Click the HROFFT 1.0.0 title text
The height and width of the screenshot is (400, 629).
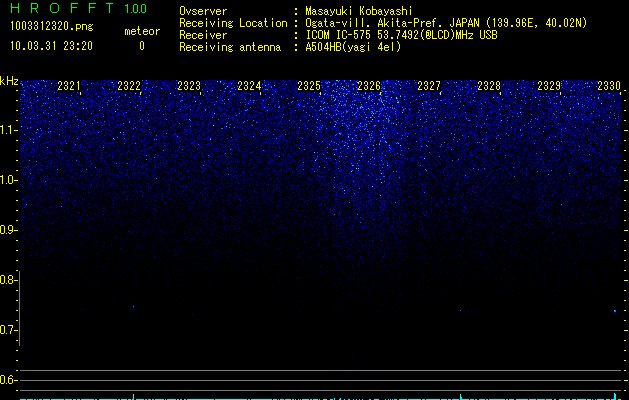click(79, 8)
